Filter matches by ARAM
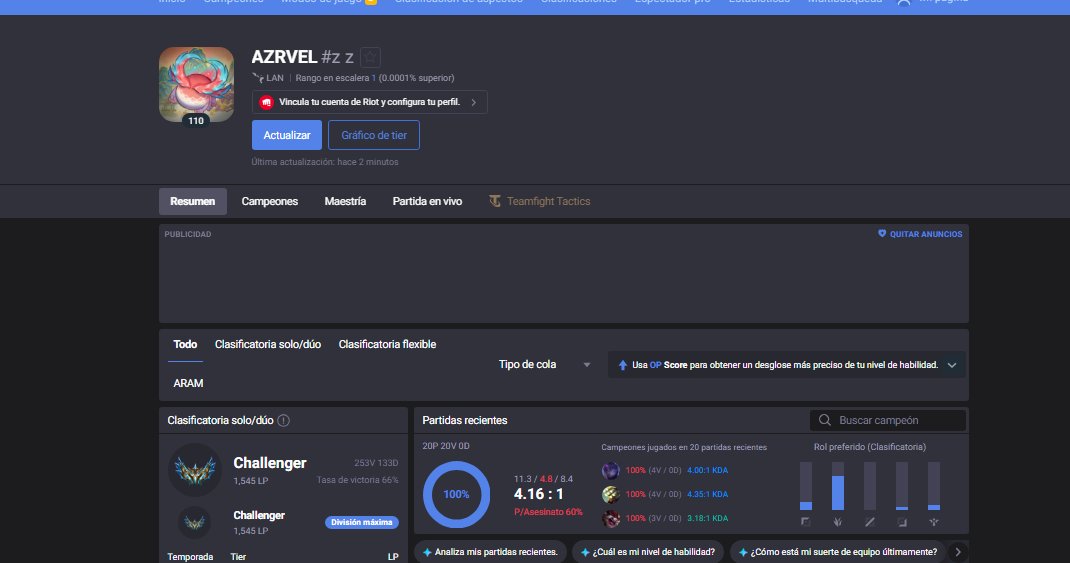Image resolution: width=1070 pixels, height=563 pixels. click(x=188, y=384)
